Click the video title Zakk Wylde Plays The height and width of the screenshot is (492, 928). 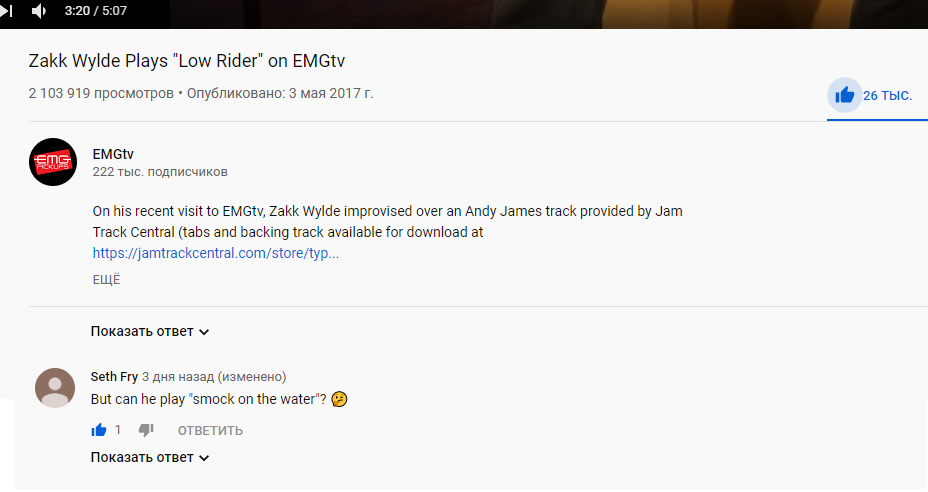[186, 60]
